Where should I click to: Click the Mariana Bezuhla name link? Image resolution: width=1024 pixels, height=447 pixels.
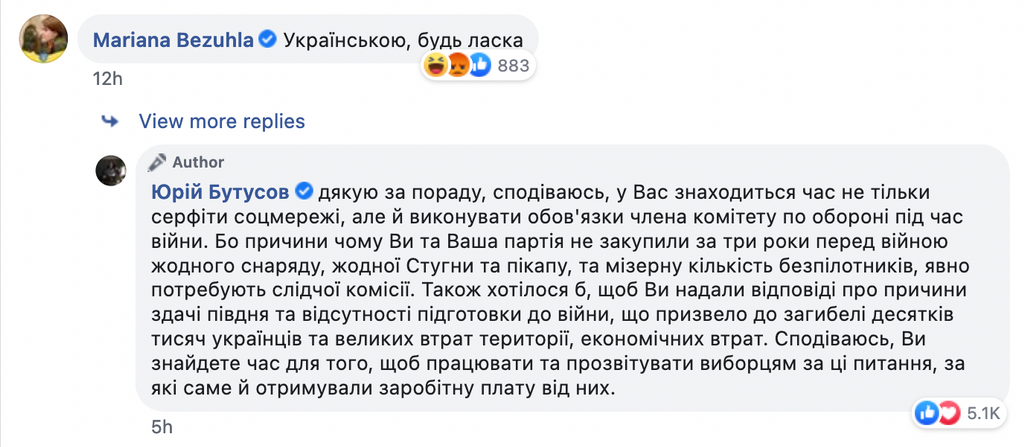[174, 40]
